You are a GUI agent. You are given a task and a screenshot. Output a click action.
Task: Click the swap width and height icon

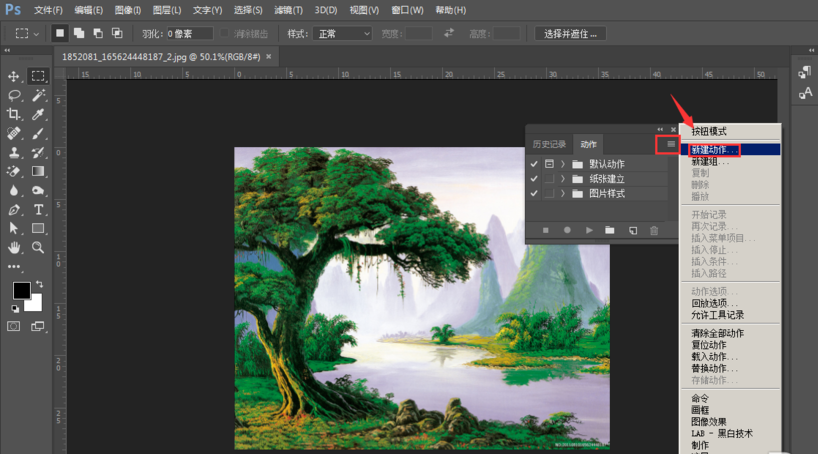pyautogui.click(x=449, y=33)
